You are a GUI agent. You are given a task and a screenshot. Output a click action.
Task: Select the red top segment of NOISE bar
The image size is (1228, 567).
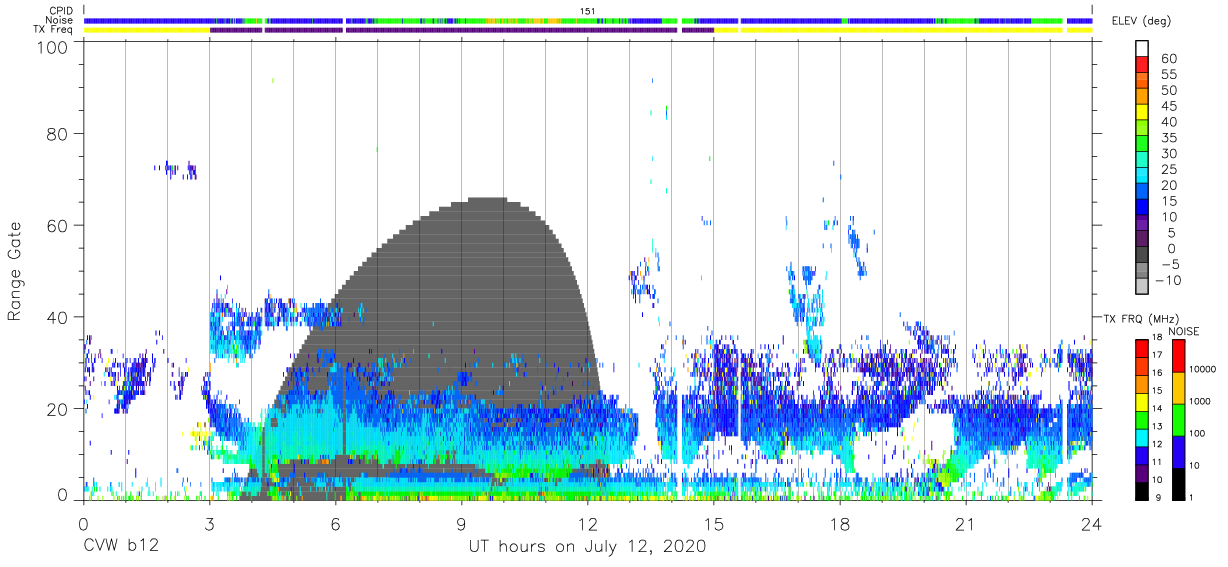click(1178, 356)
